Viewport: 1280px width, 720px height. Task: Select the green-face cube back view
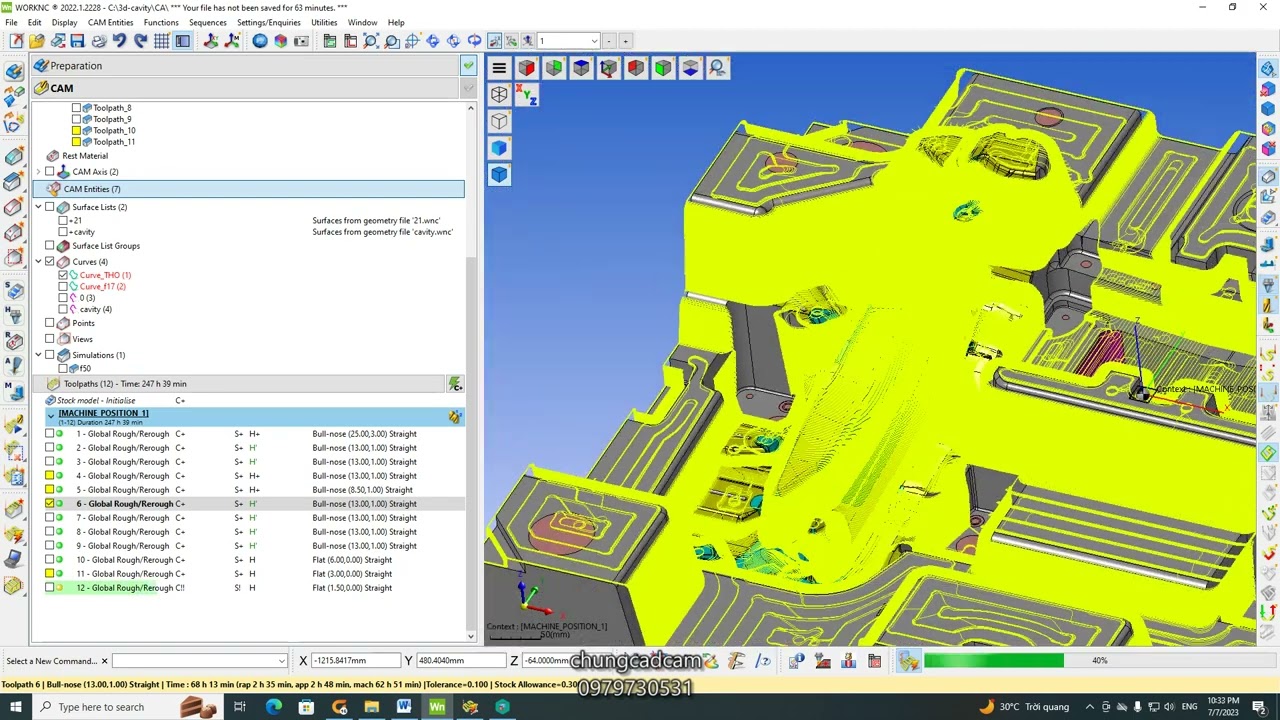pyautogui.click(x=554, y=68)
